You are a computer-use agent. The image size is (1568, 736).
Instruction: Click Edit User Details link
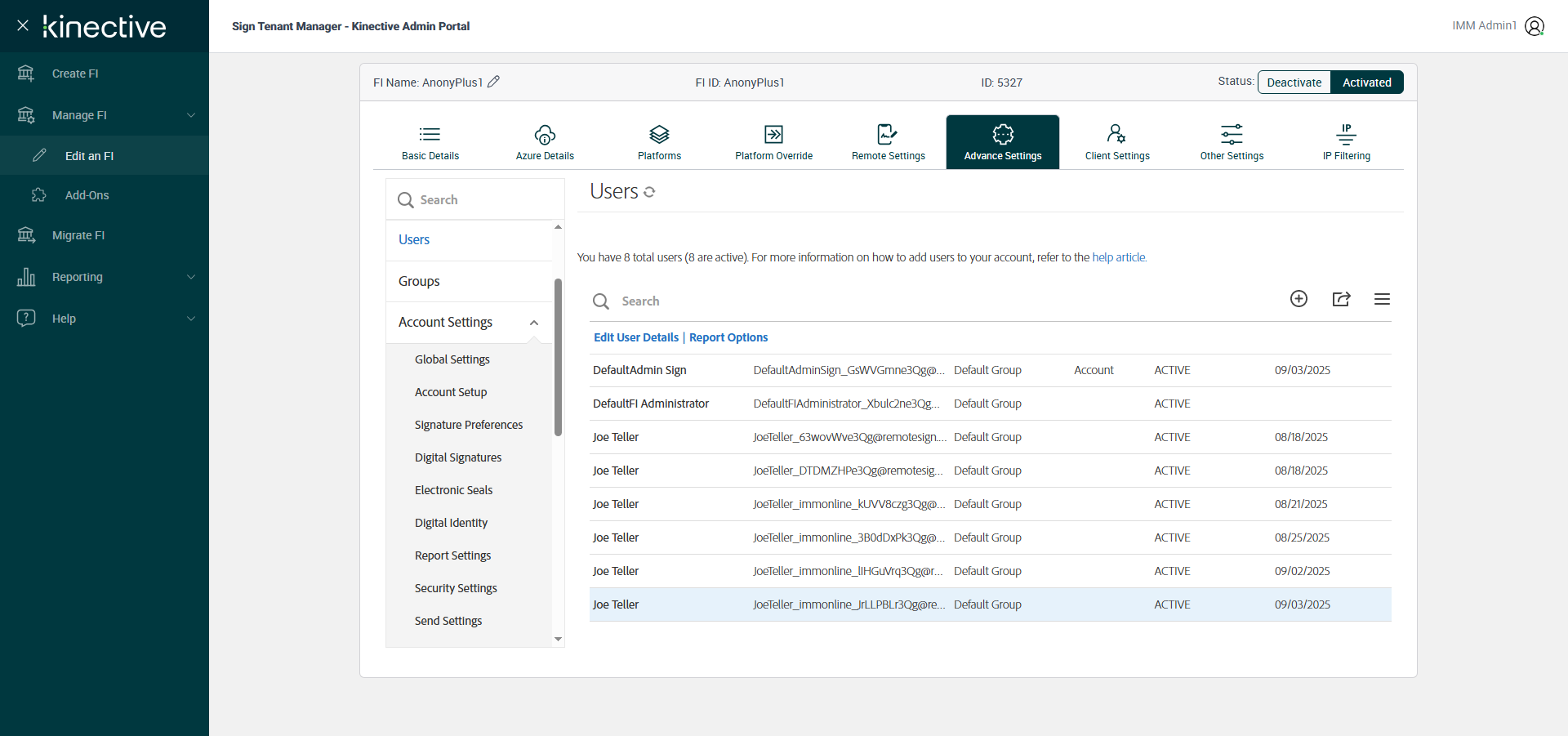tap(635, 337)
